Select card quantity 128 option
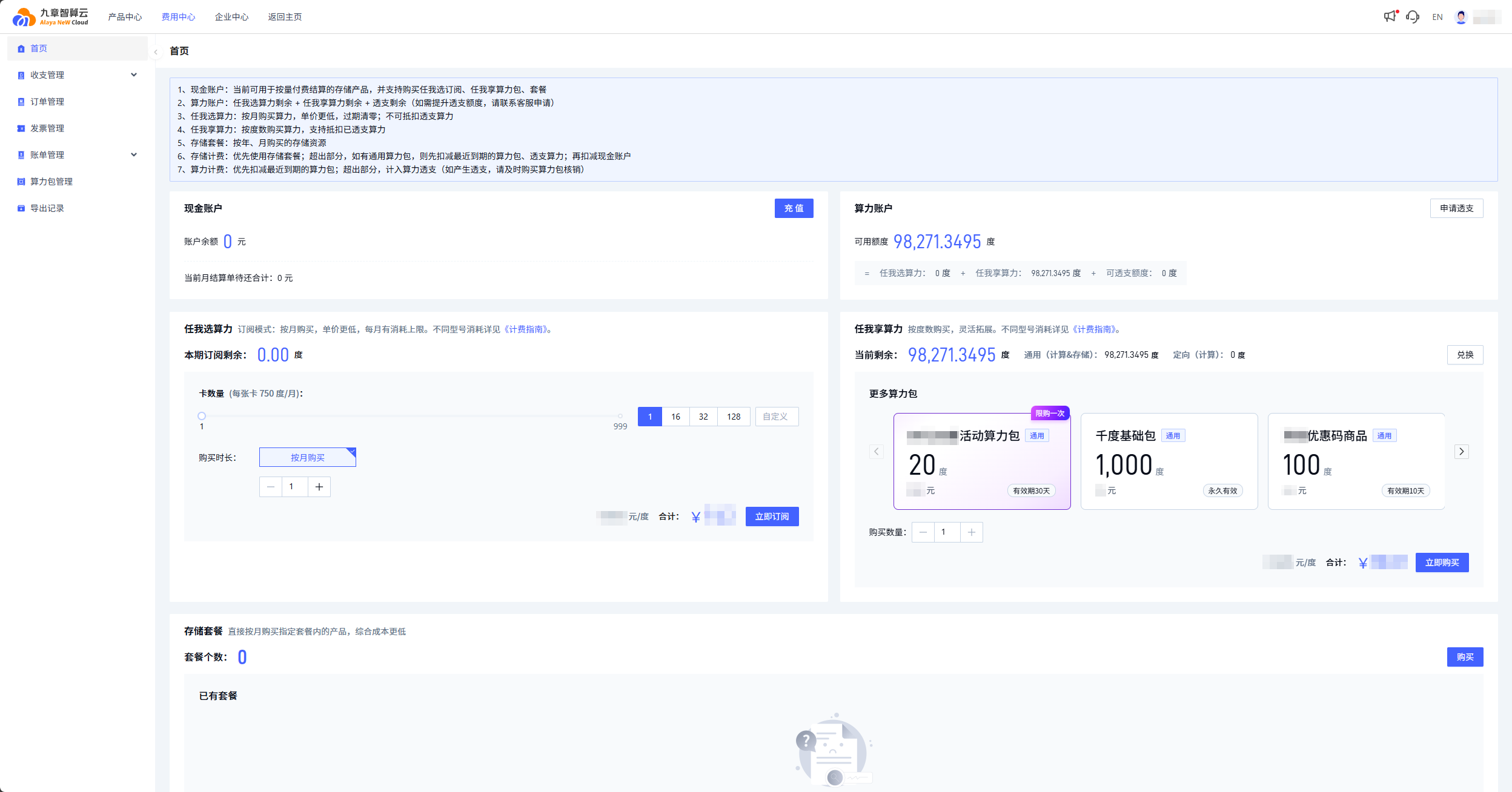The image size is (1512, 792). [x=734, y=417]
